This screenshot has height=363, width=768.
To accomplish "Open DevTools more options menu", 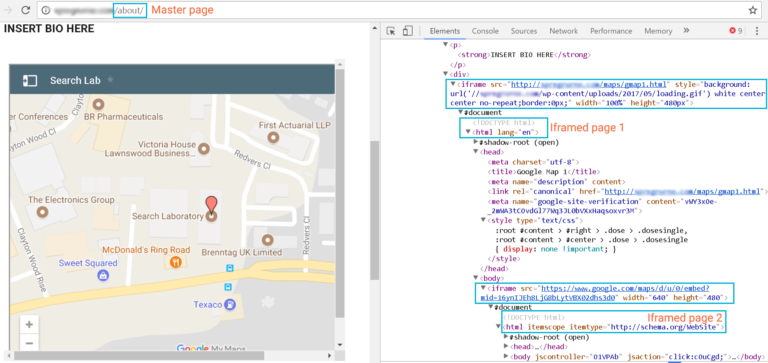I will [x=757, y=31].
